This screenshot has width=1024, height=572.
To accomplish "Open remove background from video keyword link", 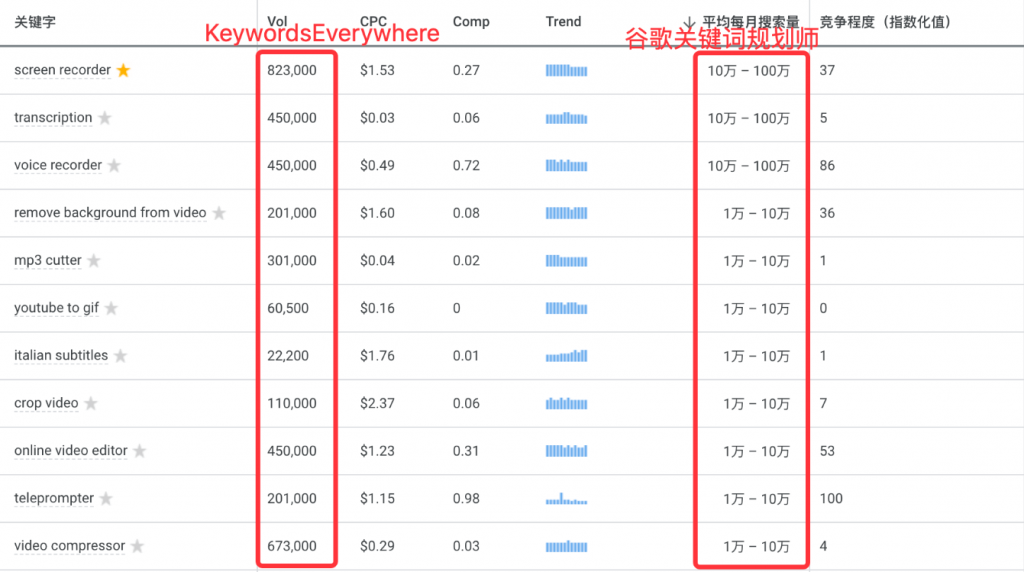I will point(110,213).
